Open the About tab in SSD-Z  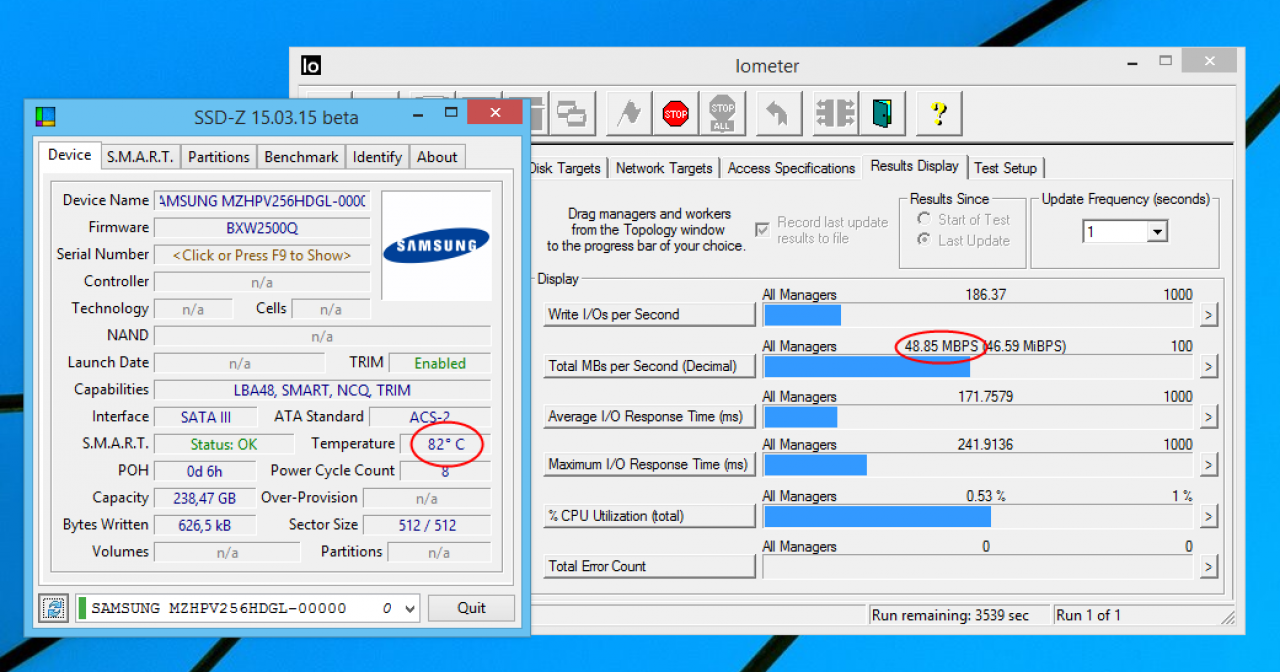click(437, 157)
